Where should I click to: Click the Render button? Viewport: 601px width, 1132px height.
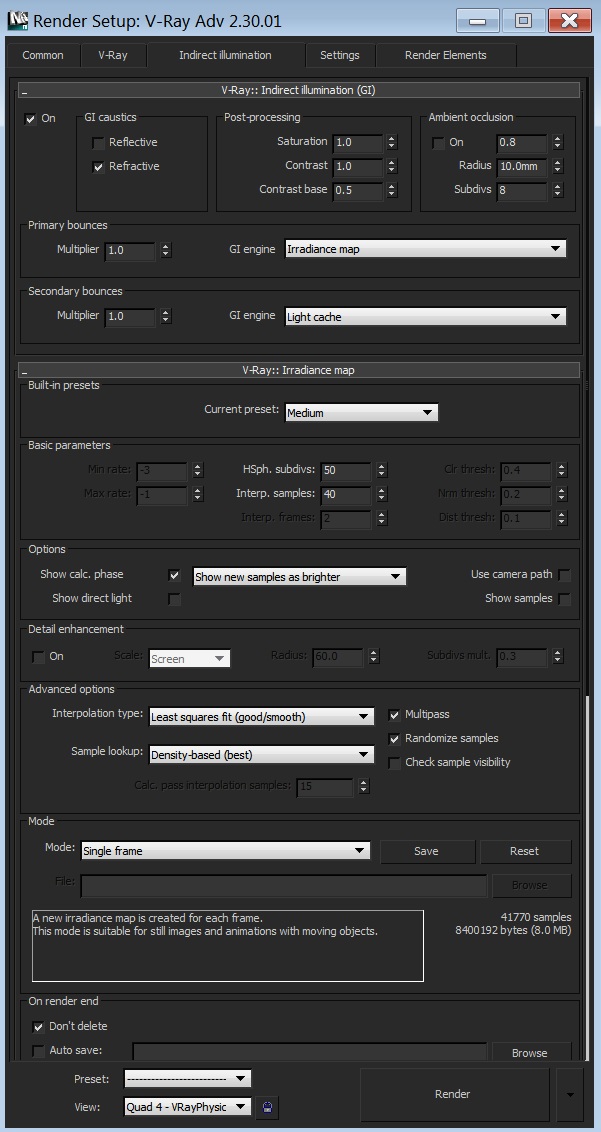(x=453, y=1094)
